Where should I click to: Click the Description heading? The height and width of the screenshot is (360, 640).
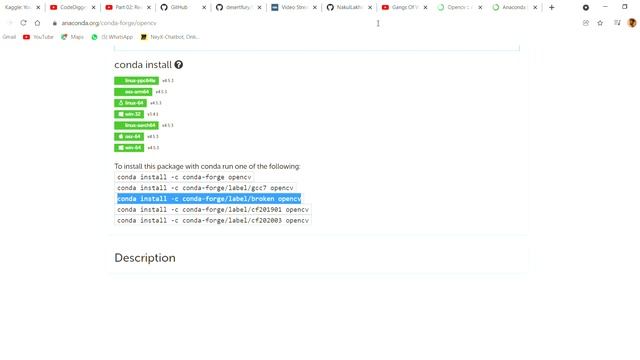pyautogui.click(x=145, y=258)
